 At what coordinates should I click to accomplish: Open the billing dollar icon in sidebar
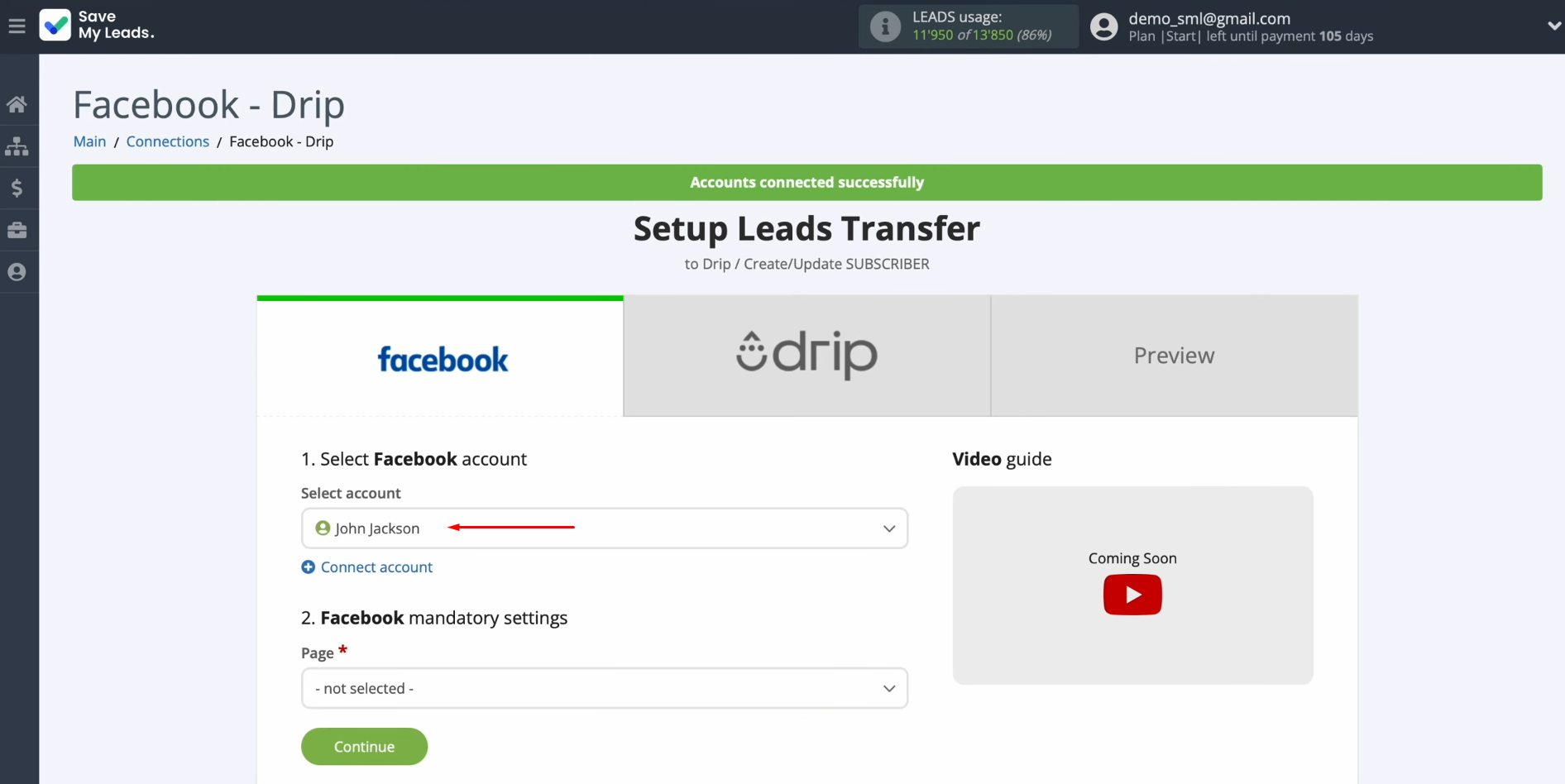pyautogui.click(x=17, y=188)
